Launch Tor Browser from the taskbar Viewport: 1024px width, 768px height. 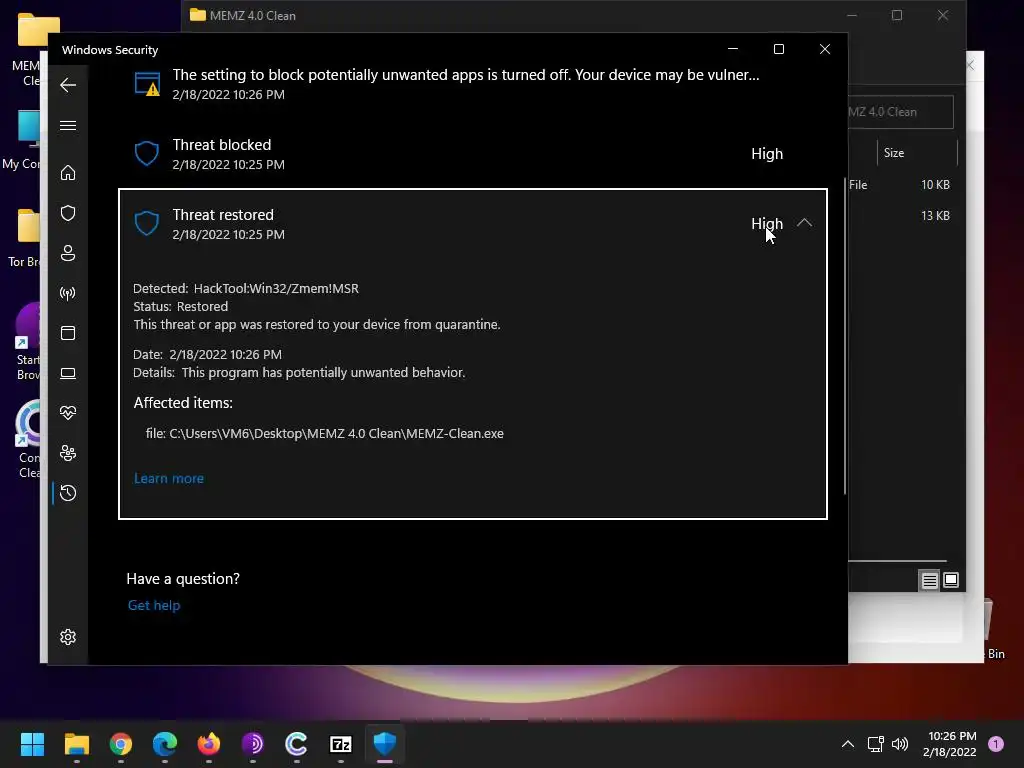click(x=253, y=744)
